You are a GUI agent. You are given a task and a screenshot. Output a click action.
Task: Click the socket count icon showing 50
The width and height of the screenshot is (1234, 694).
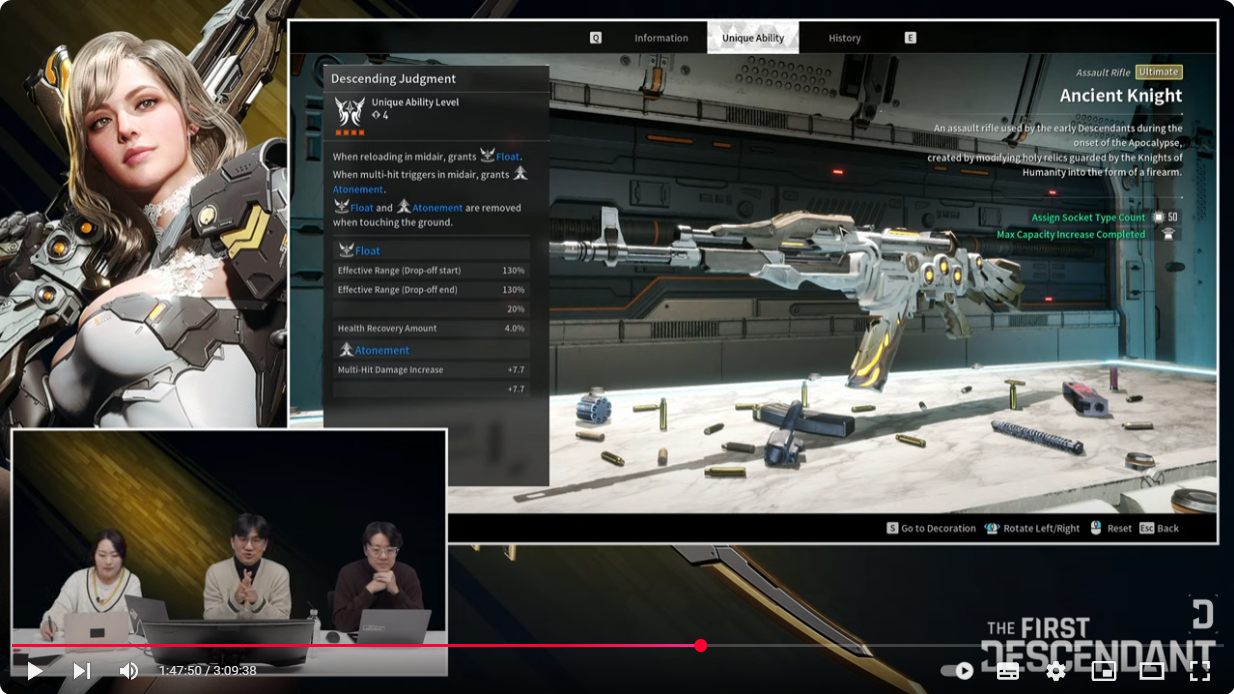tap(1158, 217)
